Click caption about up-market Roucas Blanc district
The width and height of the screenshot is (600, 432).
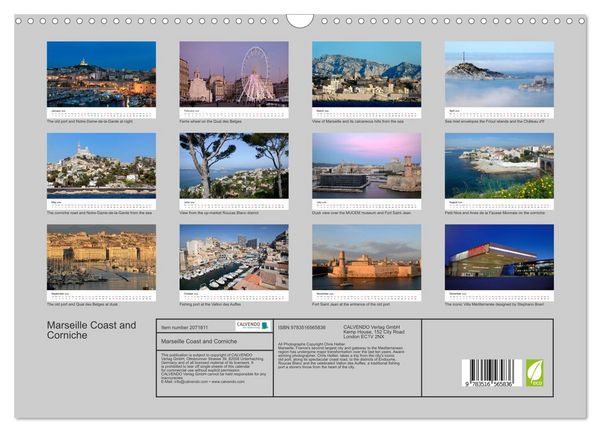tap(219, 213)
